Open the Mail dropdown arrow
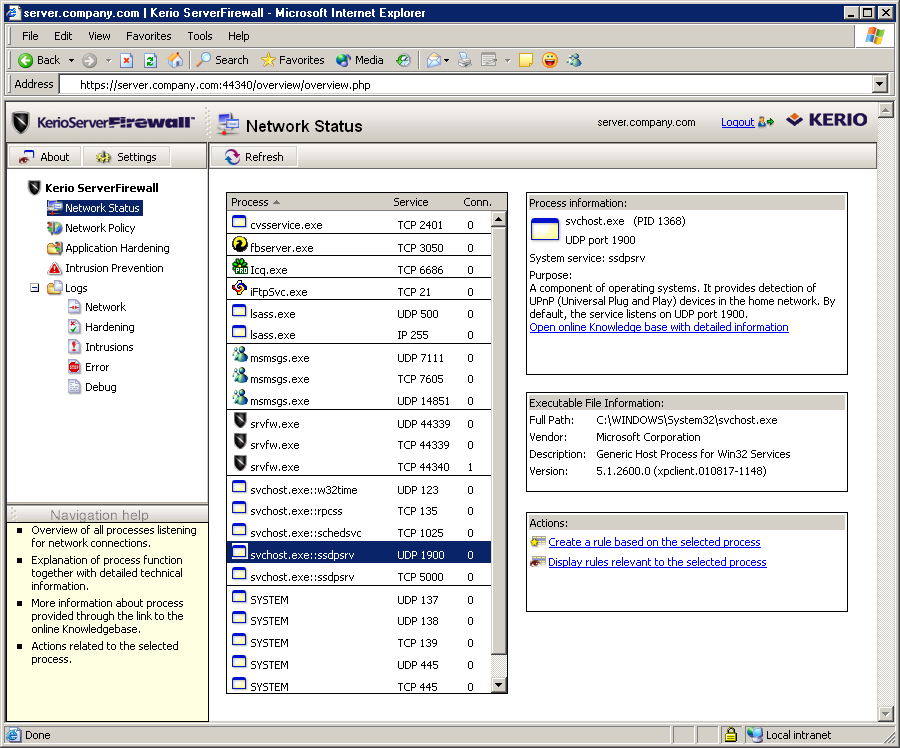 tap(447, 60)
